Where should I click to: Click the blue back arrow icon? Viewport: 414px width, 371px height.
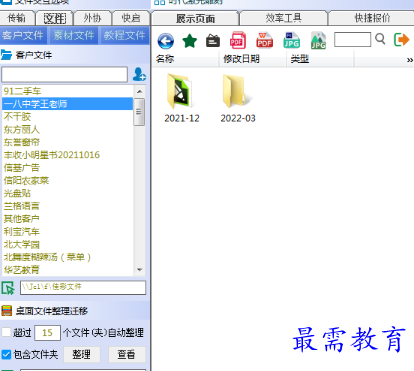pyautogui.click(x=166, y=41)
